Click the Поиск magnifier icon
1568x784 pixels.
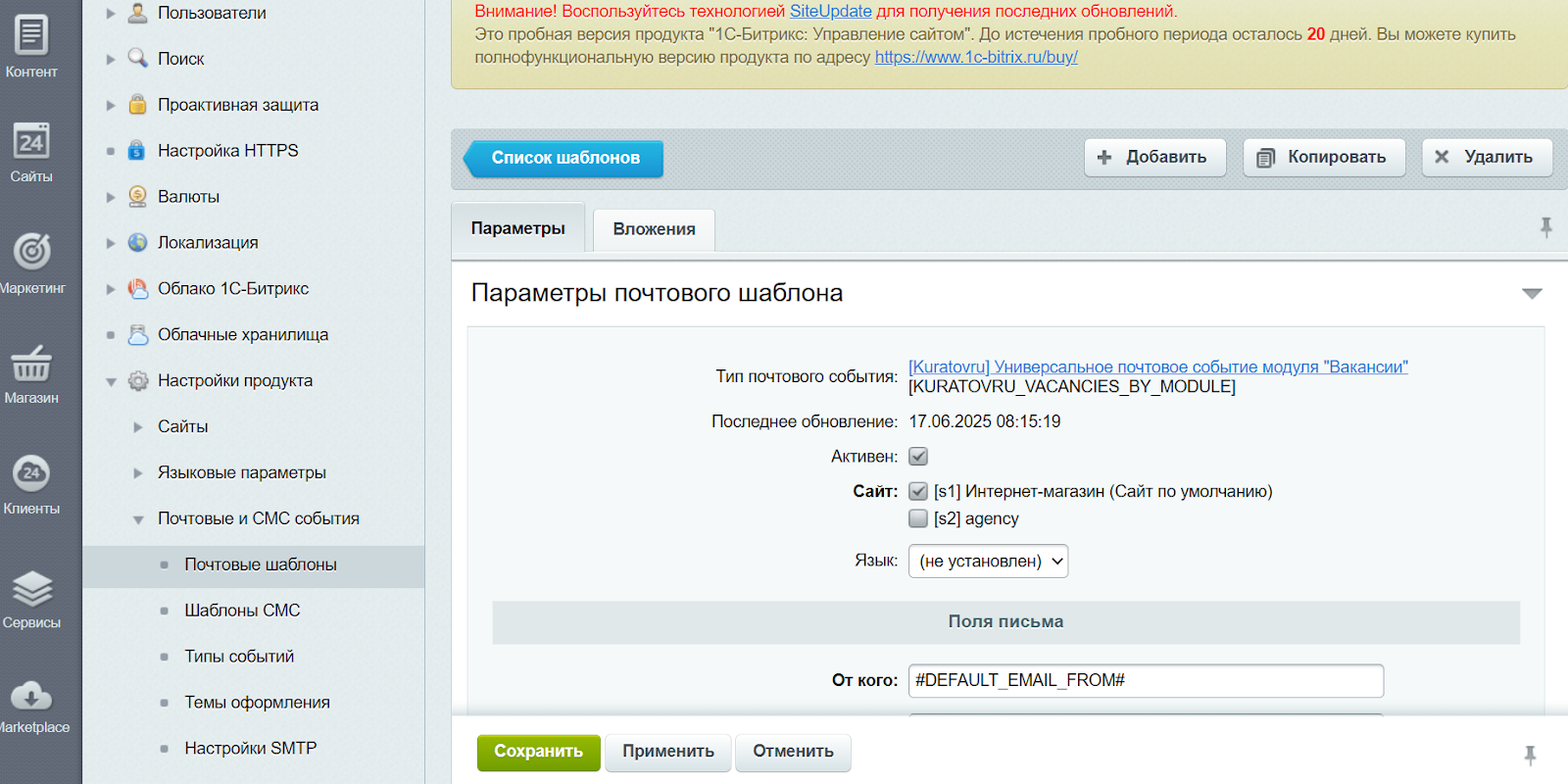pos(138,59)
